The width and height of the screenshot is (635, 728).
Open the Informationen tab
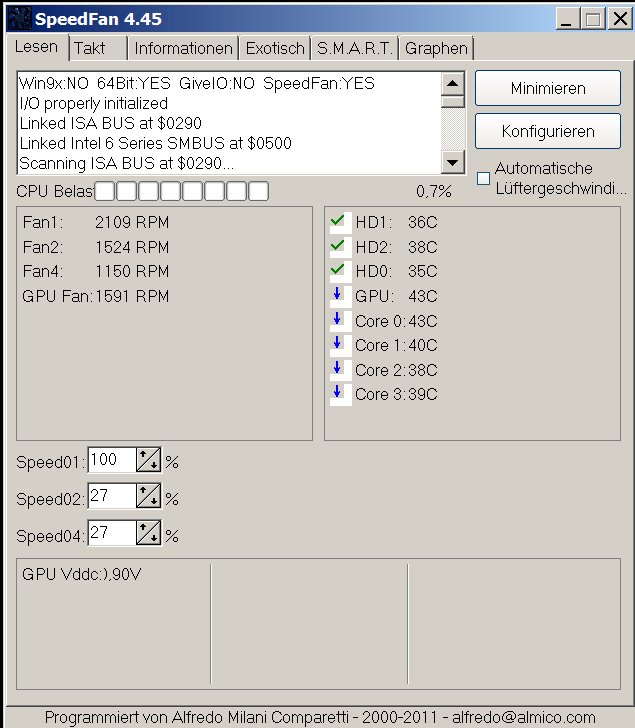pyautogui.click(x=183, y=48)
